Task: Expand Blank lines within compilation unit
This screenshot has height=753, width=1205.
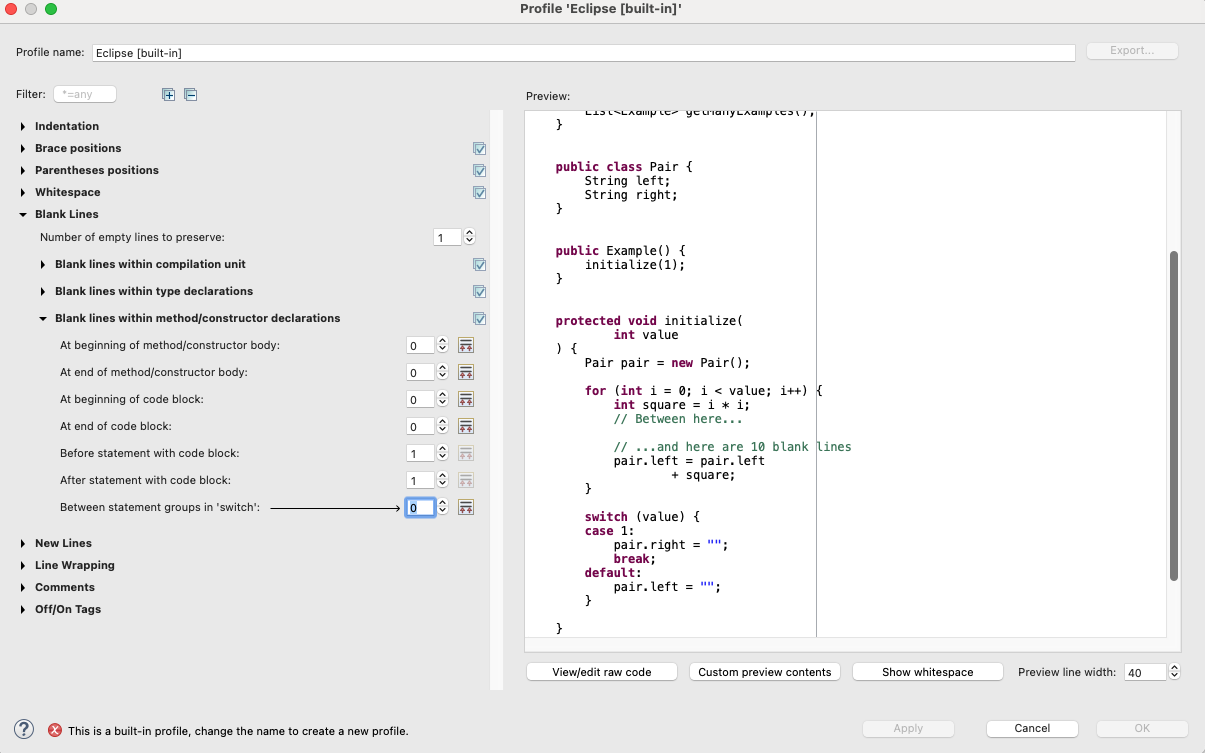Action: point(43,264)
